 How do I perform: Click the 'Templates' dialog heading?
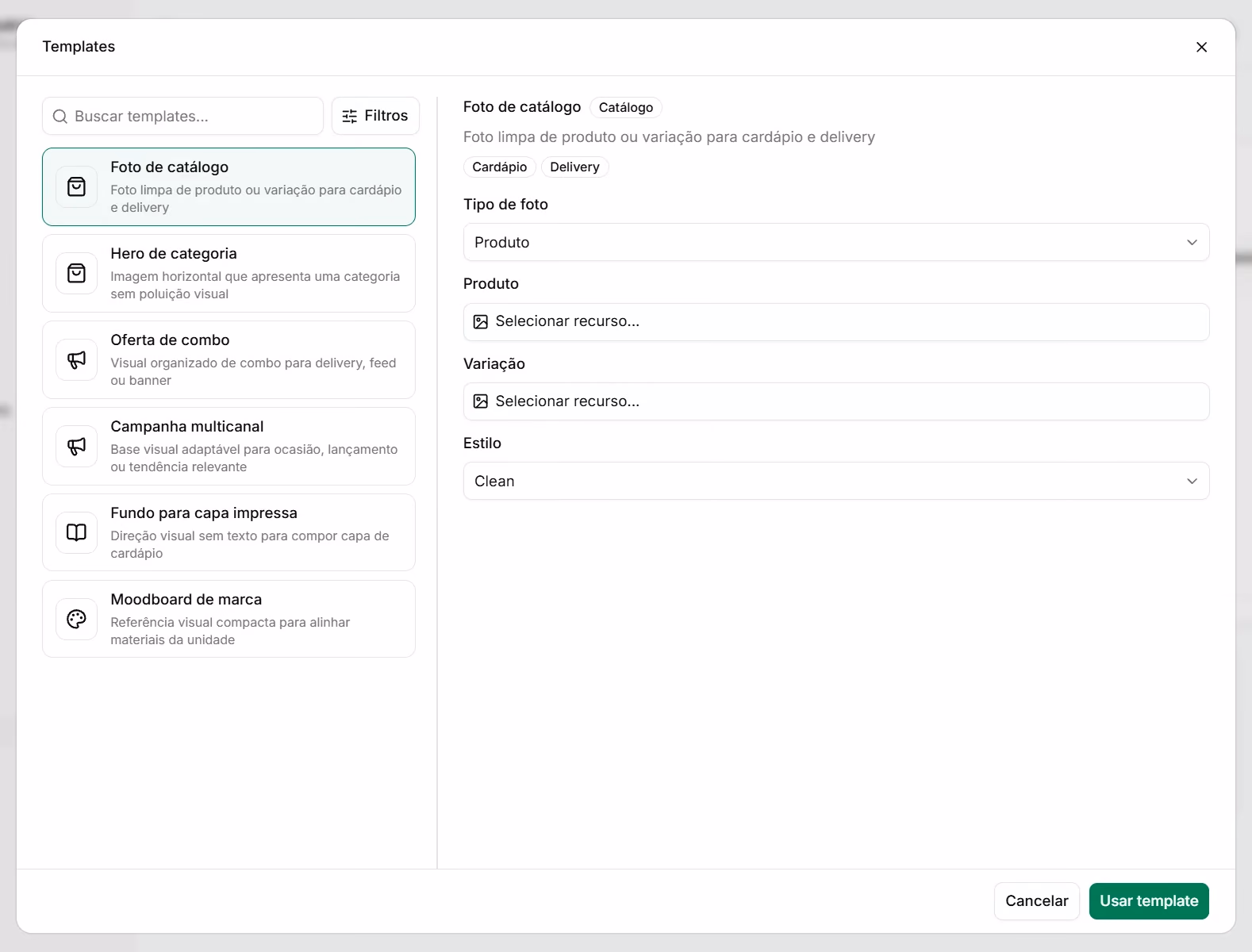(79, 47)
